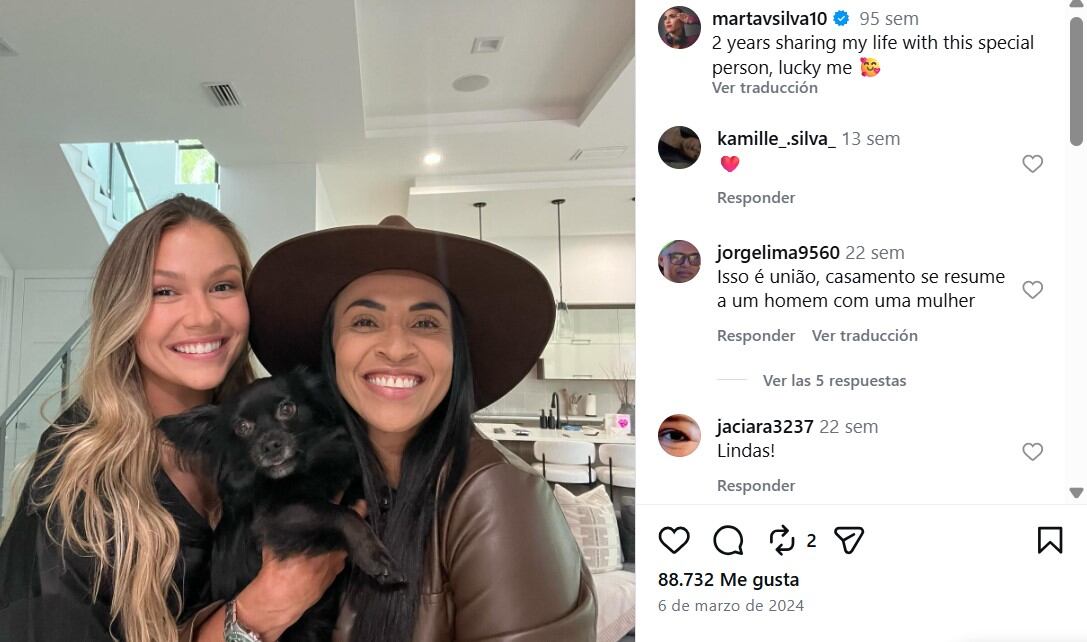The height and width of the screenshot is (642, 1087).
Task: Tap the repost arrows icon
Action: [x=782, y=540]
